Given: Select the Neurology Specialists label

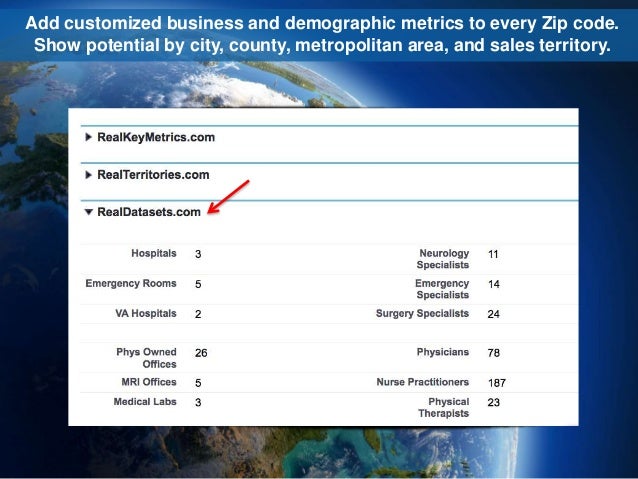Looking at the screenshot, I should [x=443, y=259].
